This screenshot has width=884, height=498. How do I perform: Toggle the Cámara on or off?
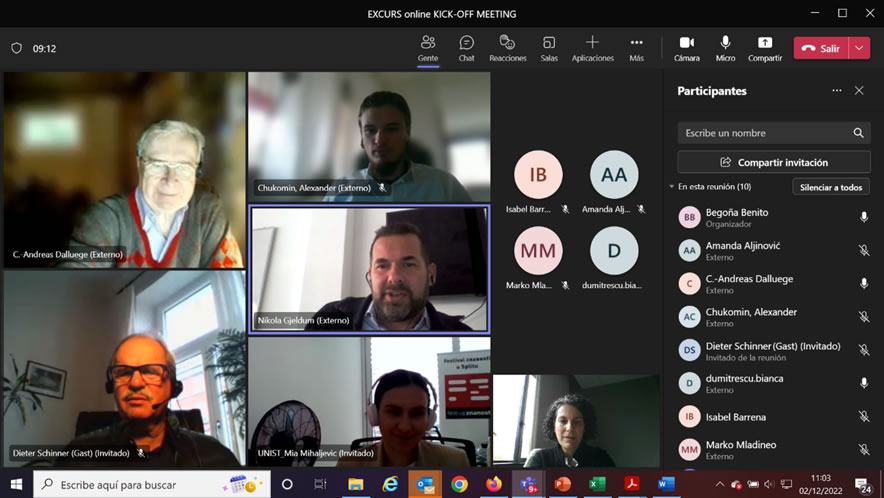687,49
